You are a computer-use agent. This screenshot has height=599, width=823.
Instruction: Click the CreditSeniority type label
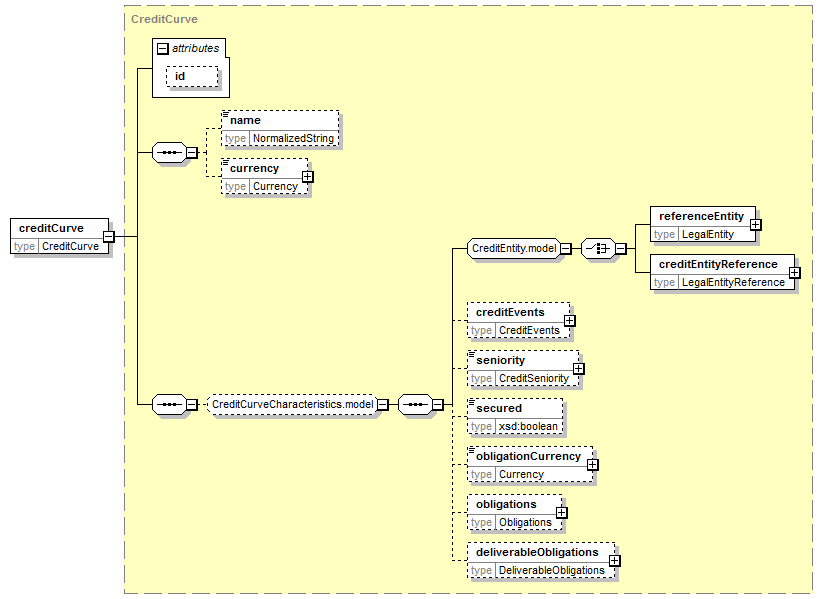[x=534, y=379]
